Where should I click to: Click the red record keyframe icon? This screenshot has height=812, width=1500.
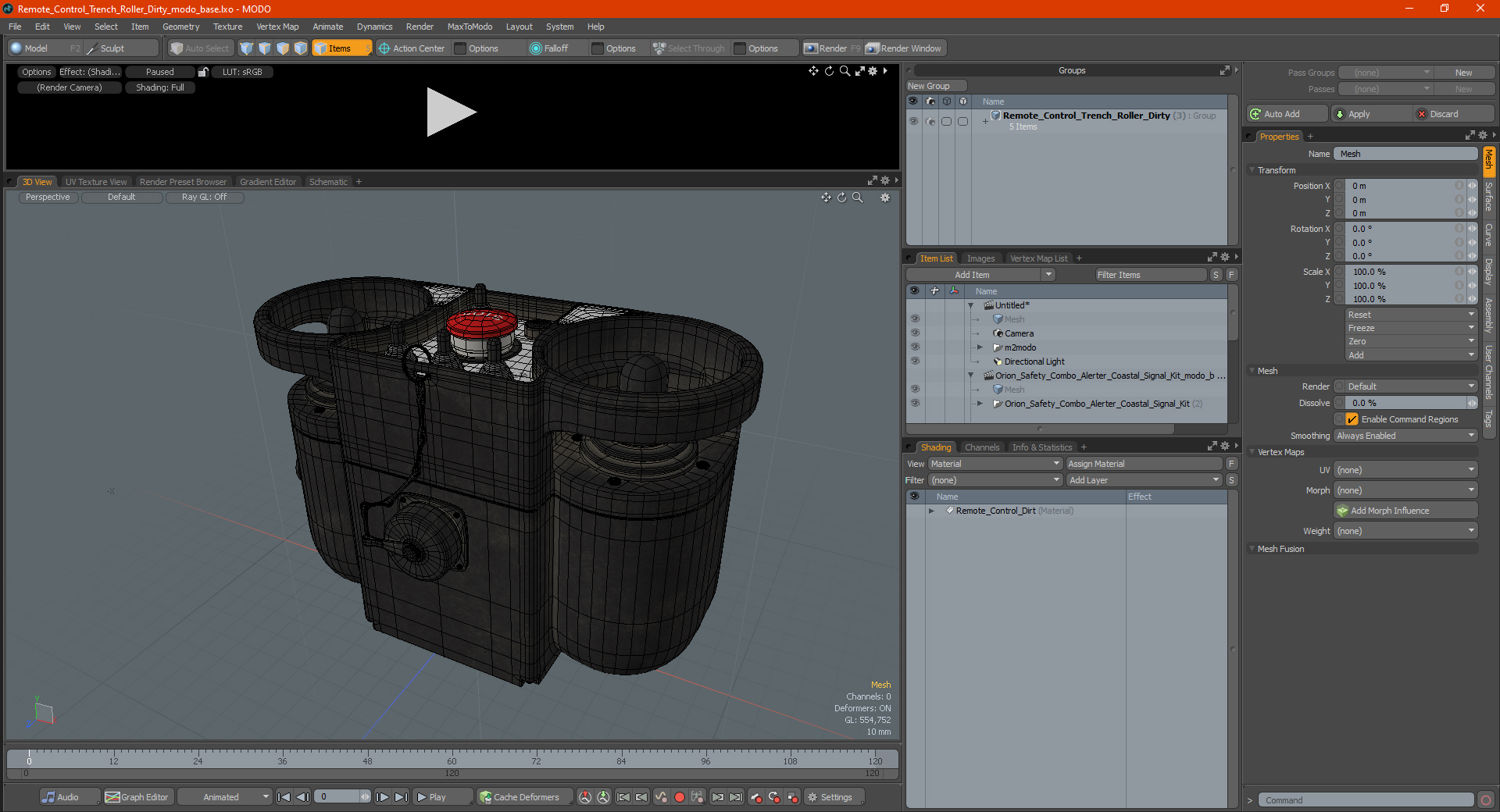[x=680, y=797]
